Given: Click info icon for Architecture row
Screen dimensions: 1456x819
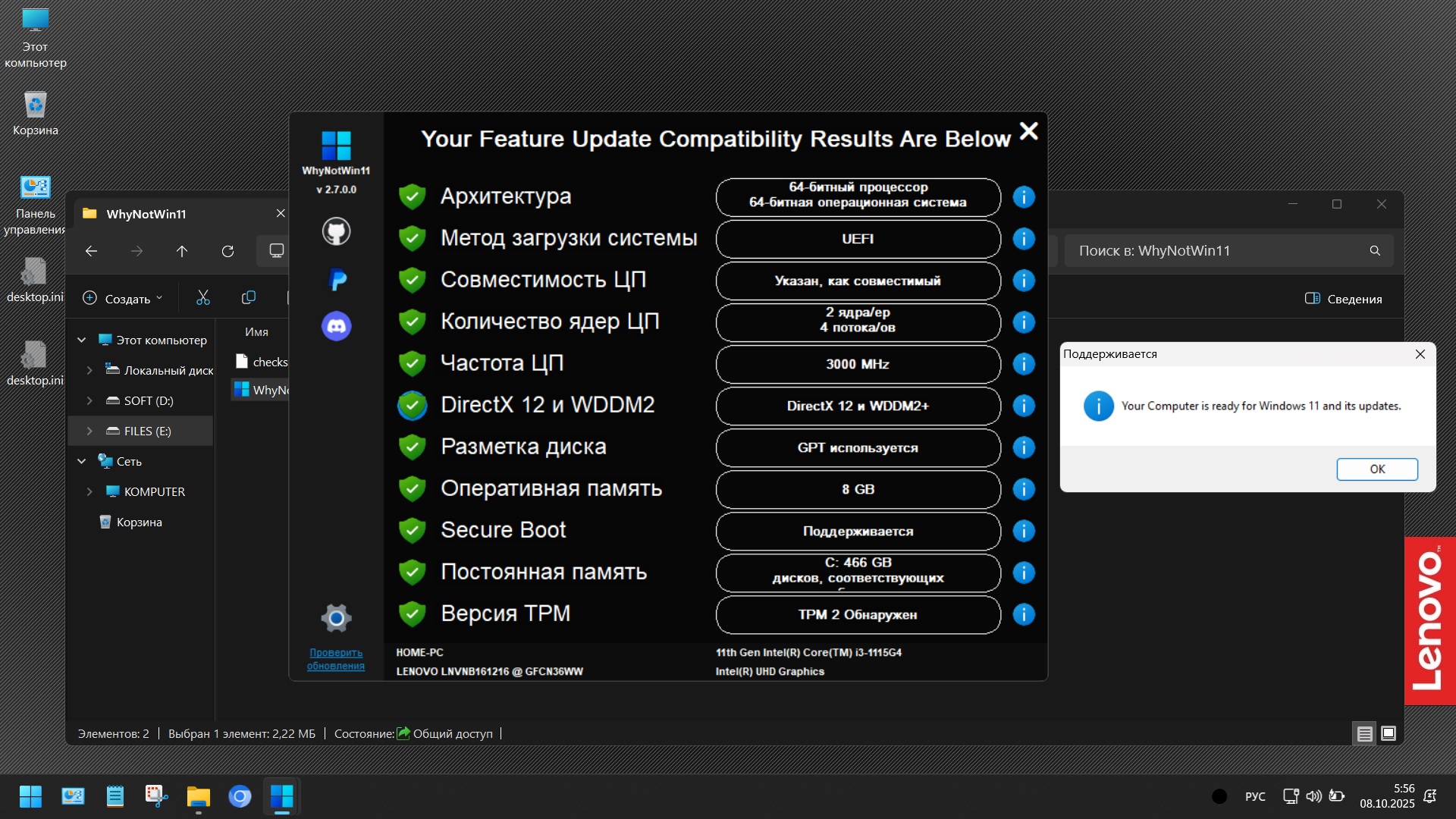Looking at the screenshot, I should 1024,197.
